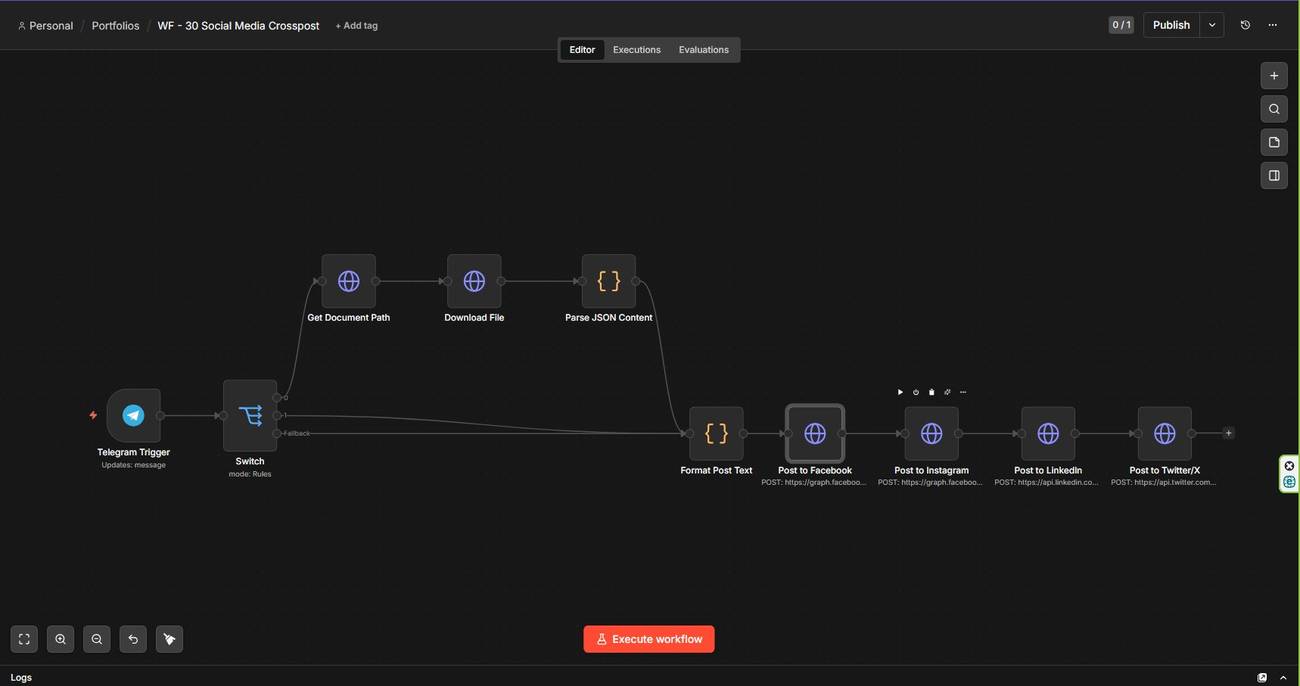Screen dimensions: 1300x686
Task: Click the 'mode: Rules' subtitle under Switch
Action: pyautogui.click(x=250, y=474)
